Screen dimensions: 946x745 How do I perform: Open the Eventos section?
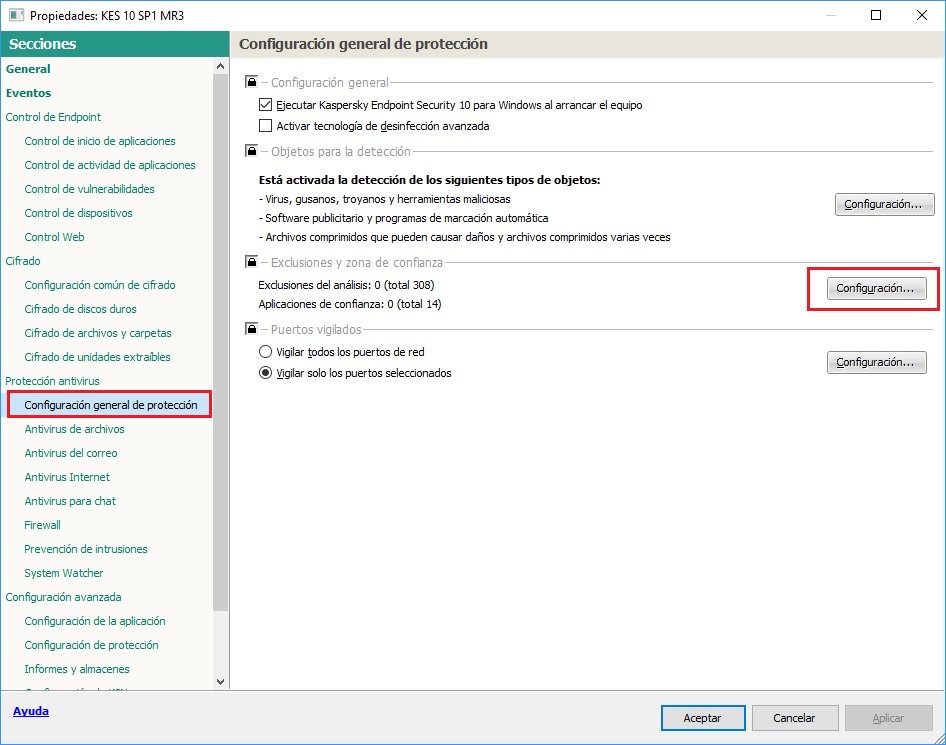click(28, 93)
